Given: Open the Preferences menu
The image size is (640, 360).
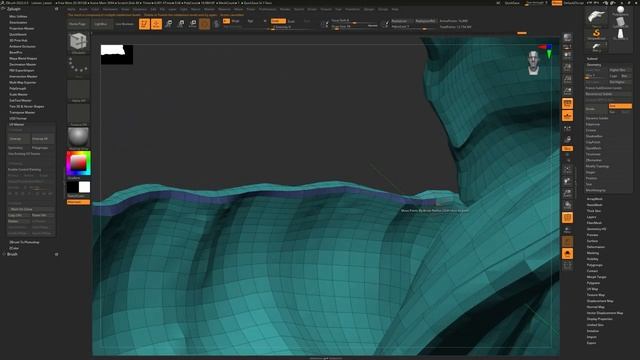Looking at the screenshot, I should point(267,9).
